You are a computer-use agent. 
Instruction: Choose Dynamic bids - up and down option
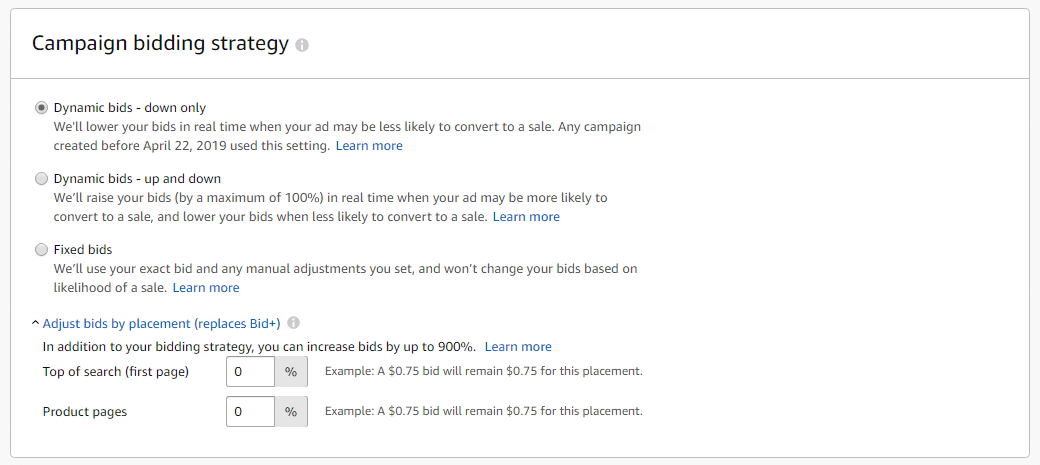click(x=41, y=179)
